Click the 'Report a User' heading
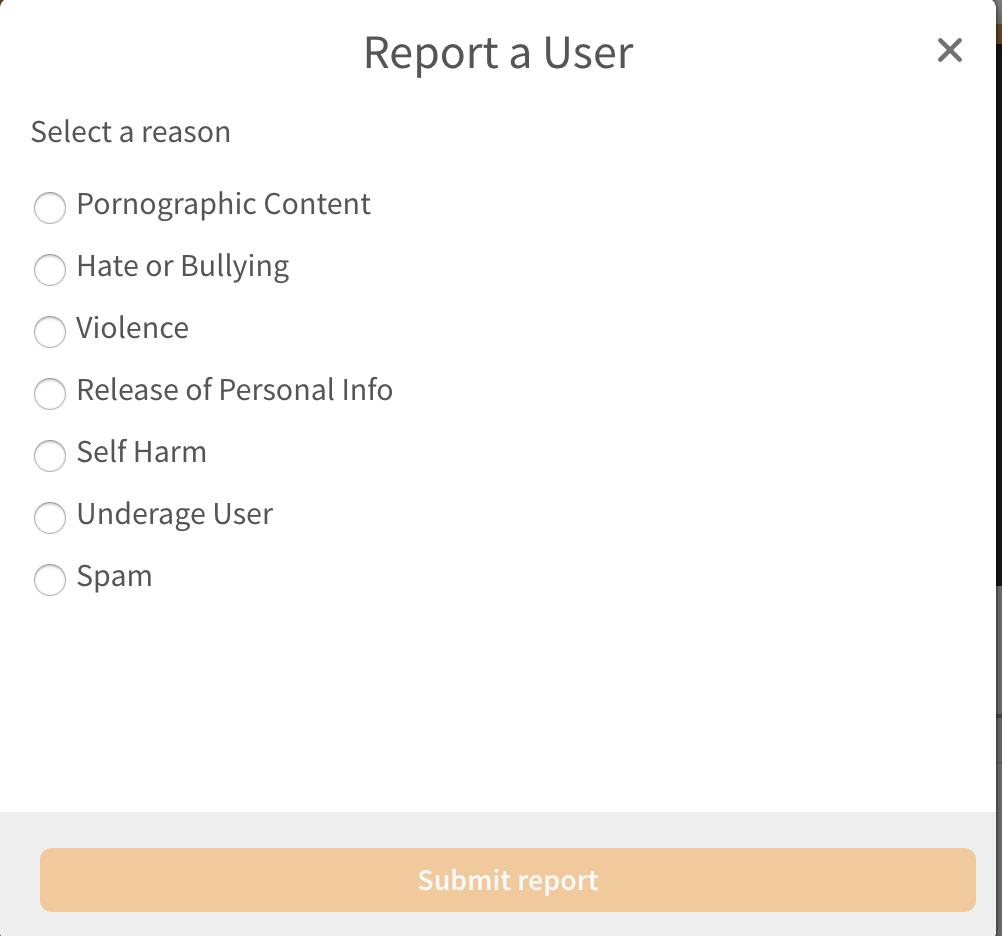 pyautogui.click(x=498, y=54)
